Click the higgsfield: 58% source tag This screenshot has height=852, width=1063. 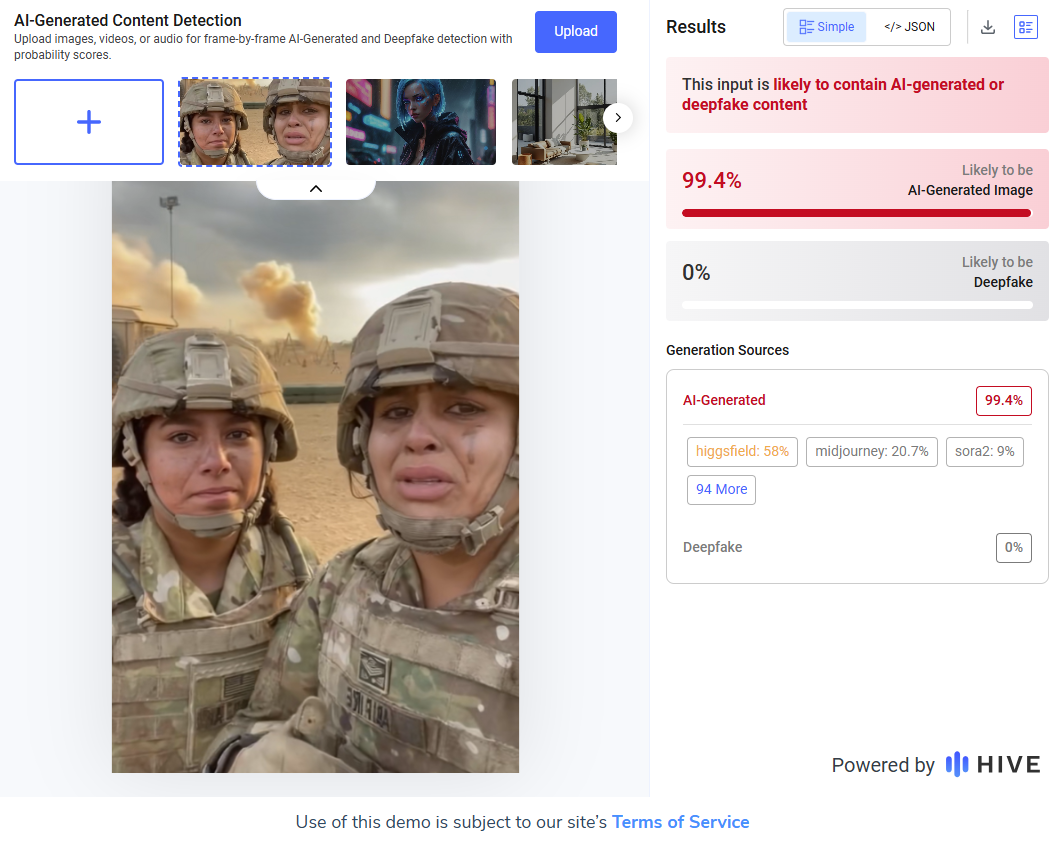point(742,452)
